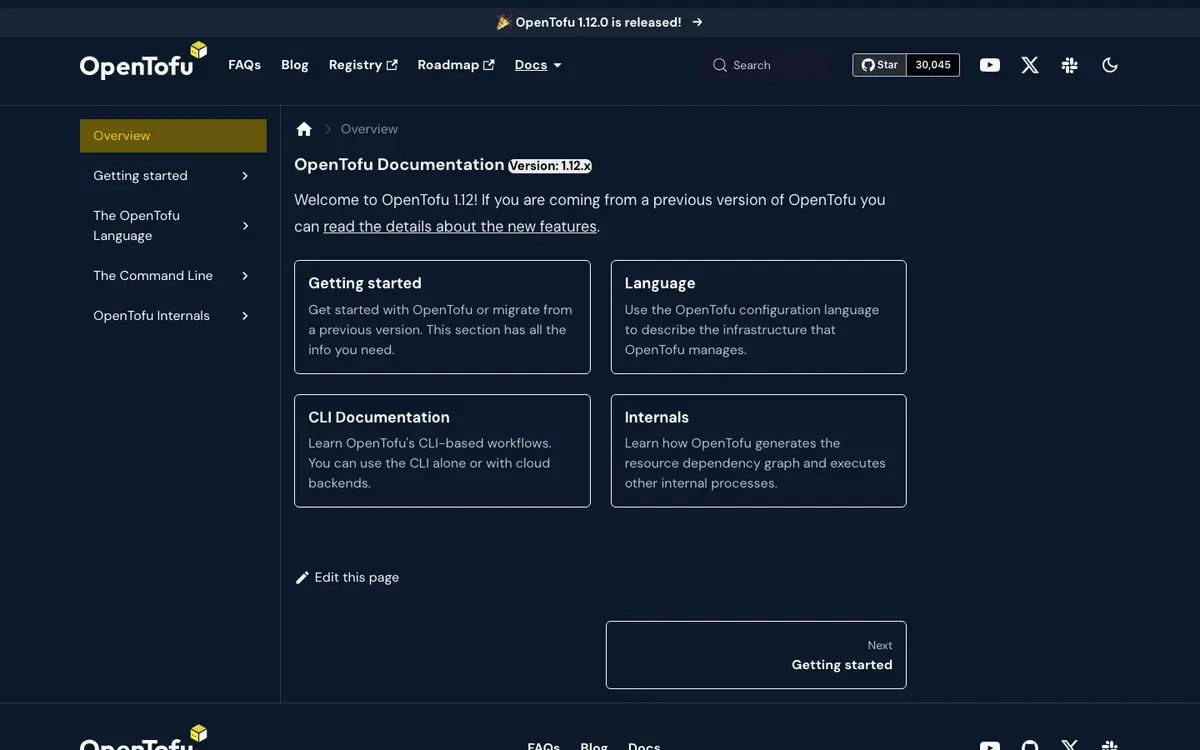Click the pencil icon beside Edit this page
The height and width of the screenshot is (750, 1200).
pyautogui.click(x=302, y=578)
